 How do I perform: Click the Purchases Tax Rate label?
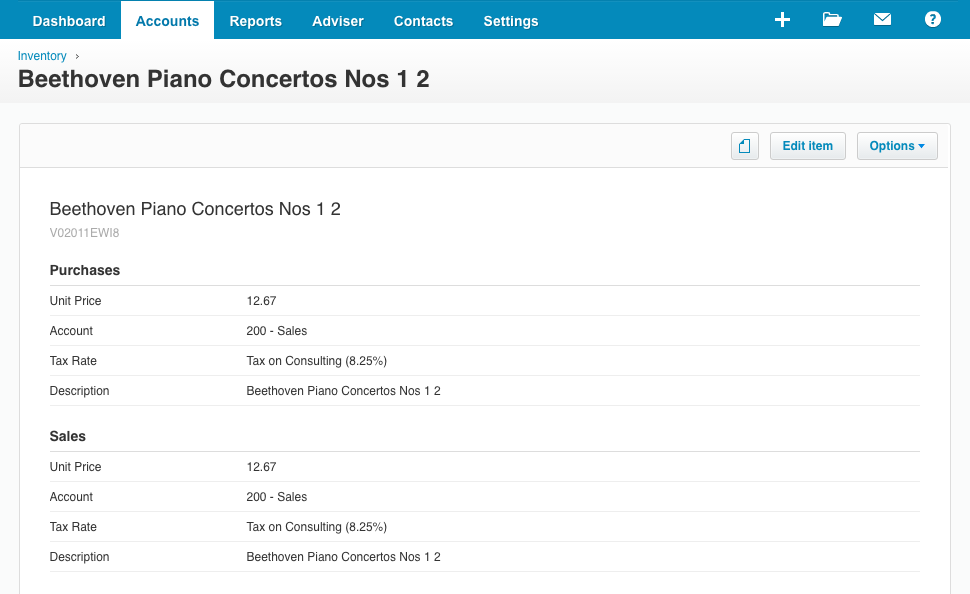[73, 361]
